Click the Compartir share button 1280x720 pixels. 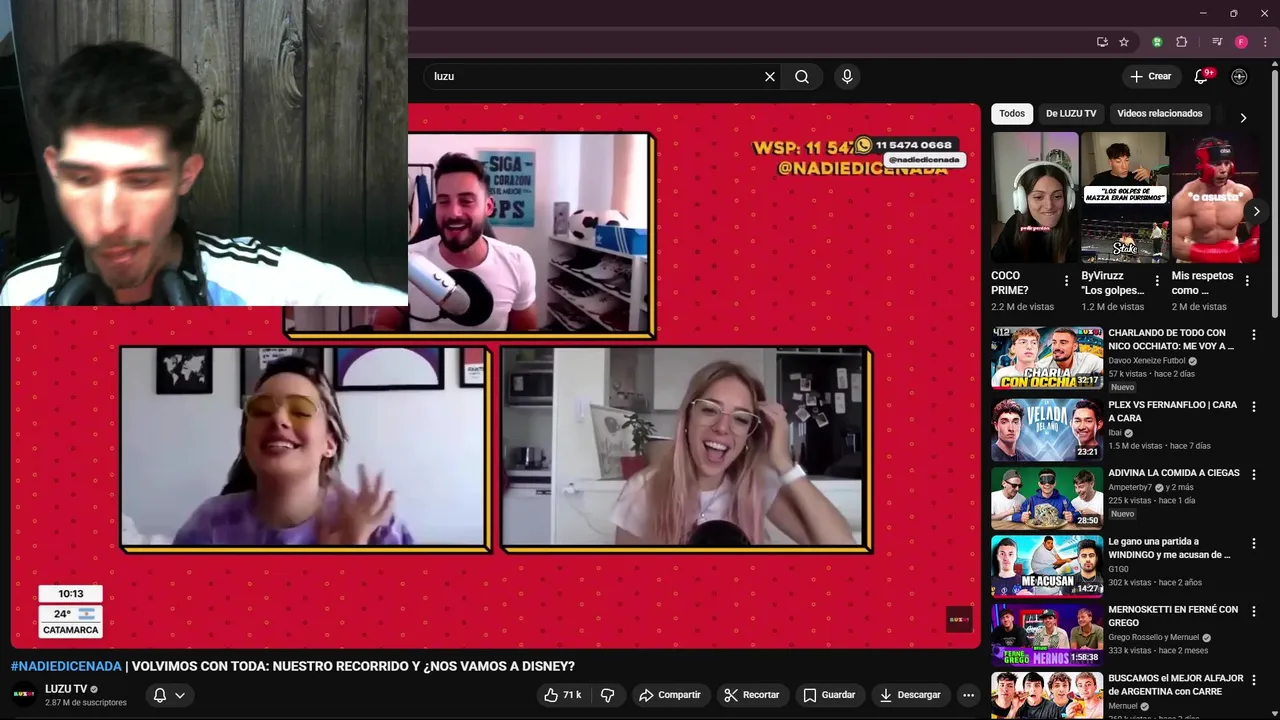tap(670, 695)
